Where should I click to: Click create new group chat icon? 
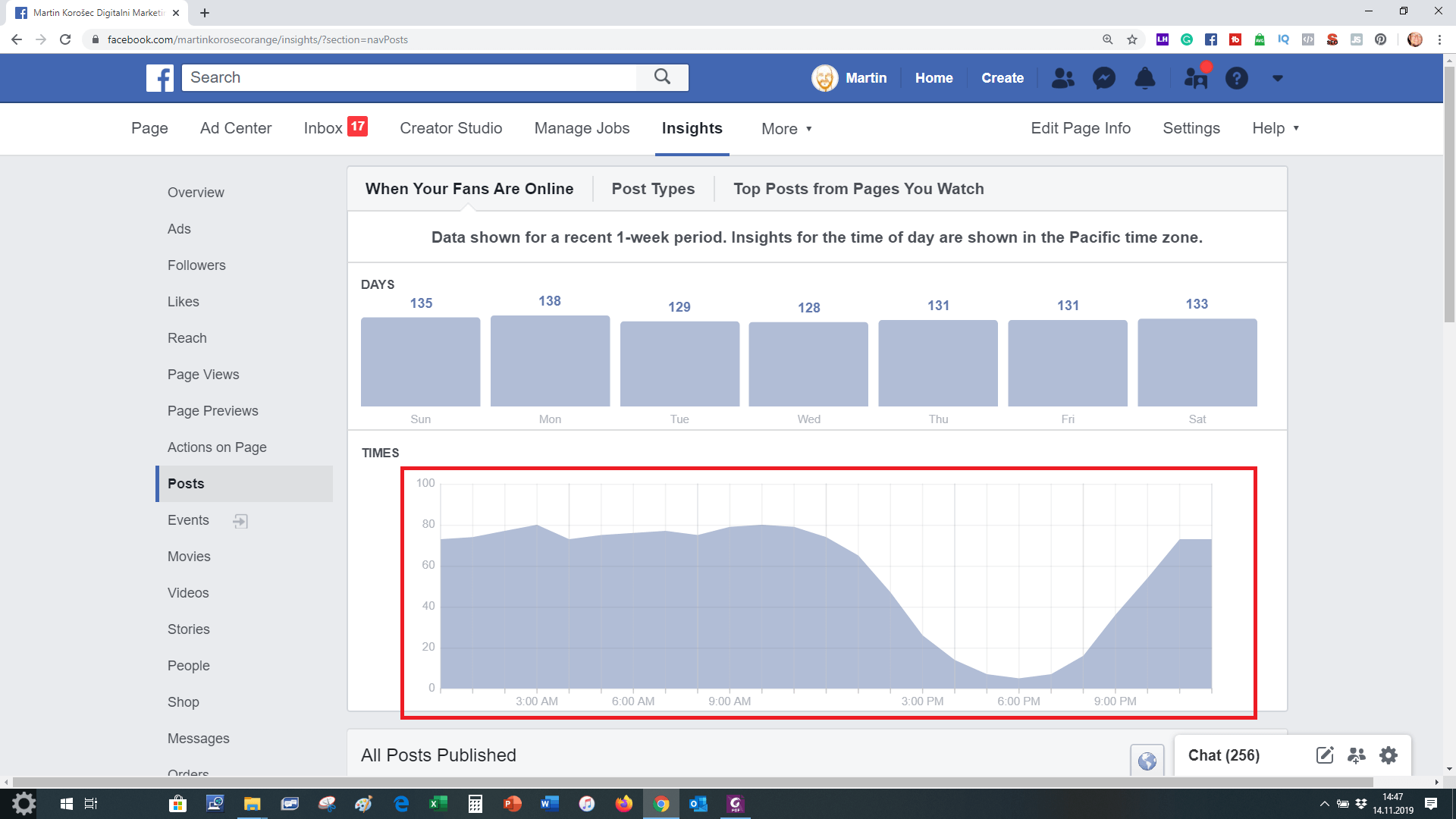click(1356, 755)
